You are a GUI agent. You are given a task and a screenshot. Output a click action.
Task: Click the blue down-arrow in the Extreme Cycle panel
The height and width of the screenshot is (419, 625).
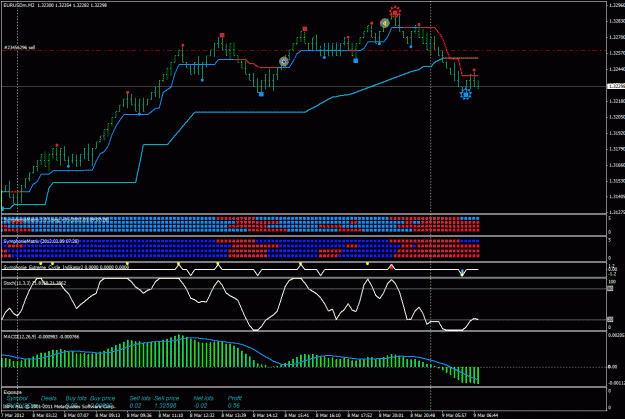click(462, 273)
